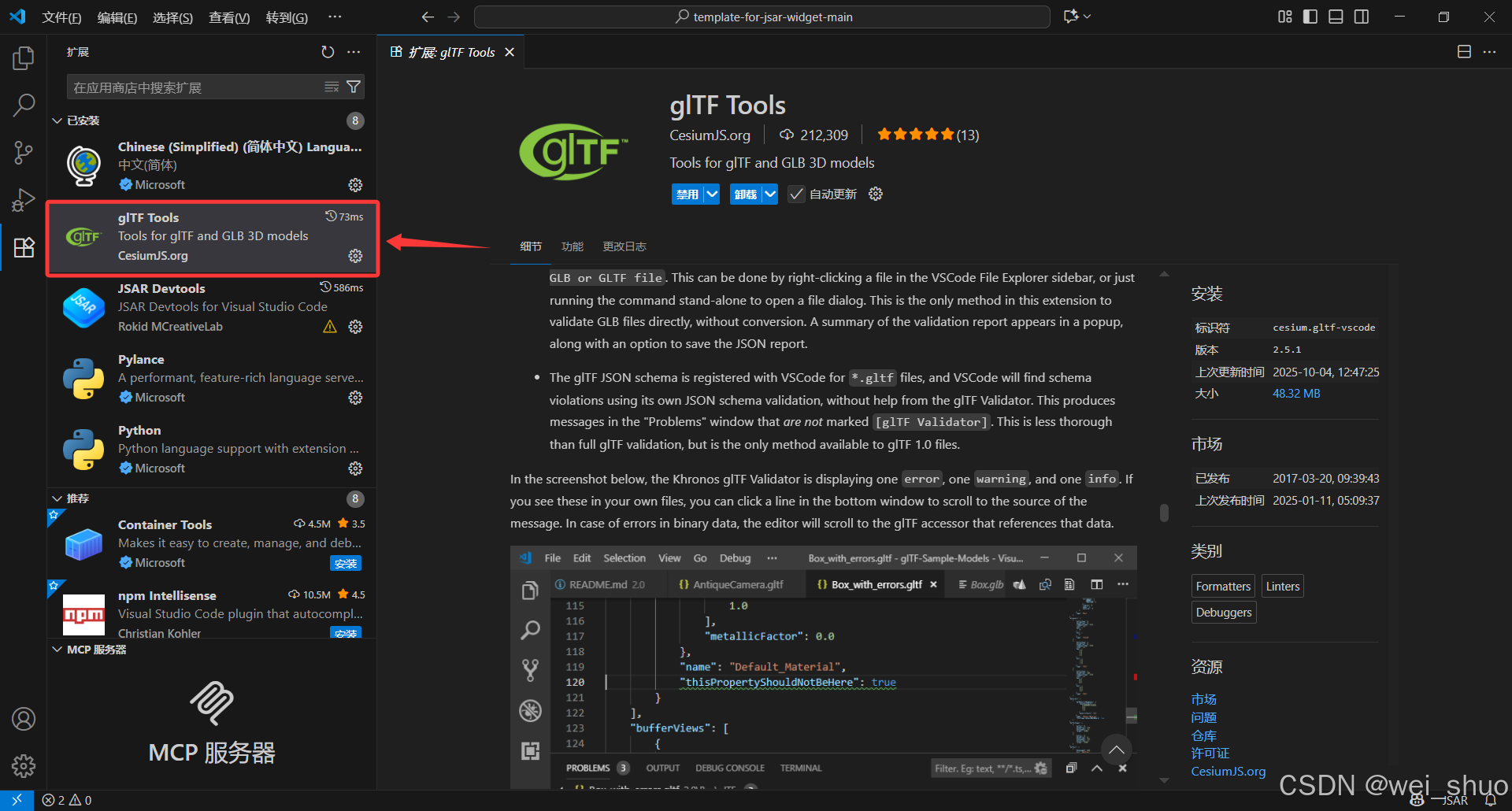Viewport: 1512px width, 811px height.
Task: Open the License resource link
Action: (1210, 754)
